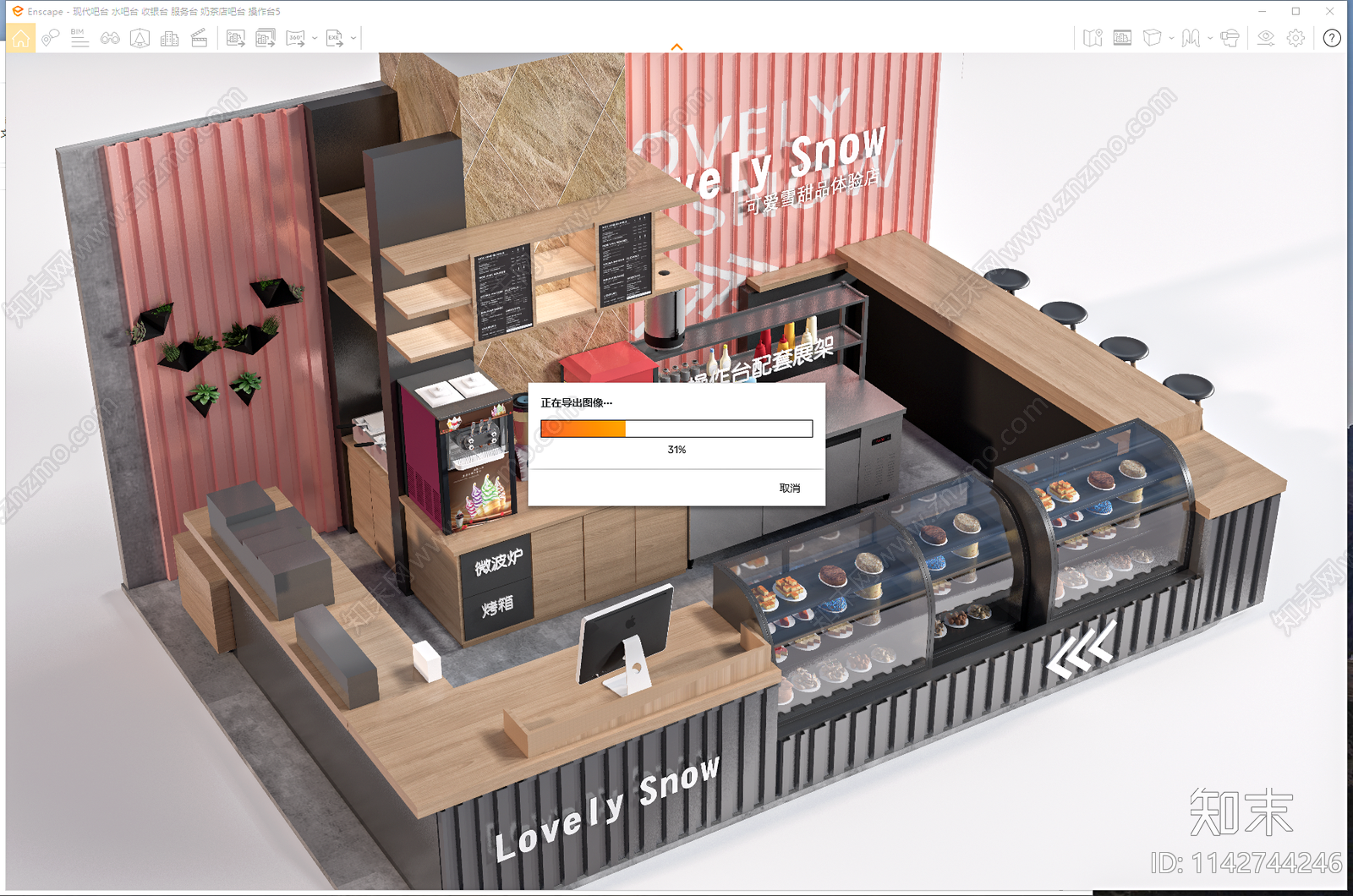Open the asset library buildings icon
This screenshot has height=896, width=1353.
coord(169,38)
